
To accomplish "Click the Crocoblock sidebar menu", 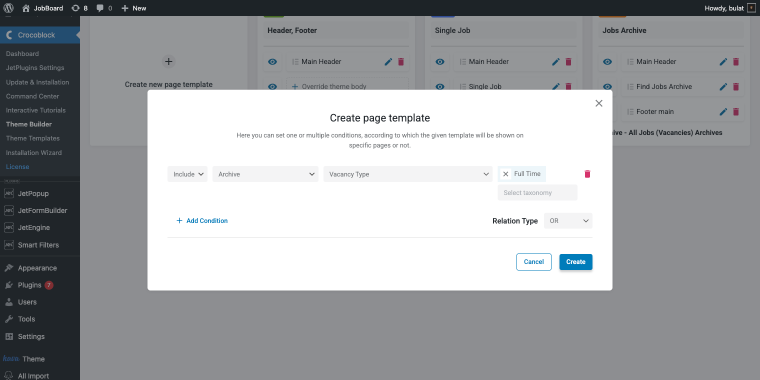I will click(x=40, y=35).
